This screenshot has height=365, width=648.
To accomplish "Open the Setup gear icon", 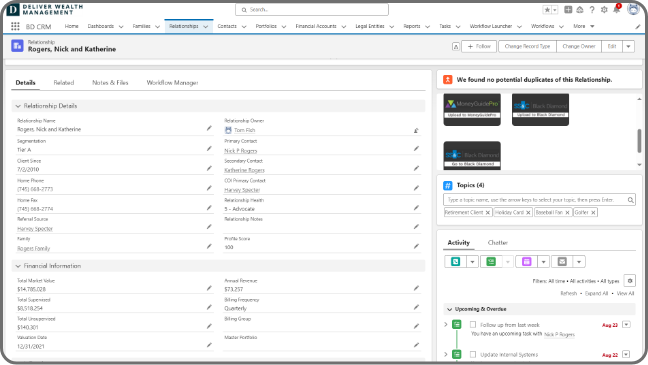I will (604, 10).
